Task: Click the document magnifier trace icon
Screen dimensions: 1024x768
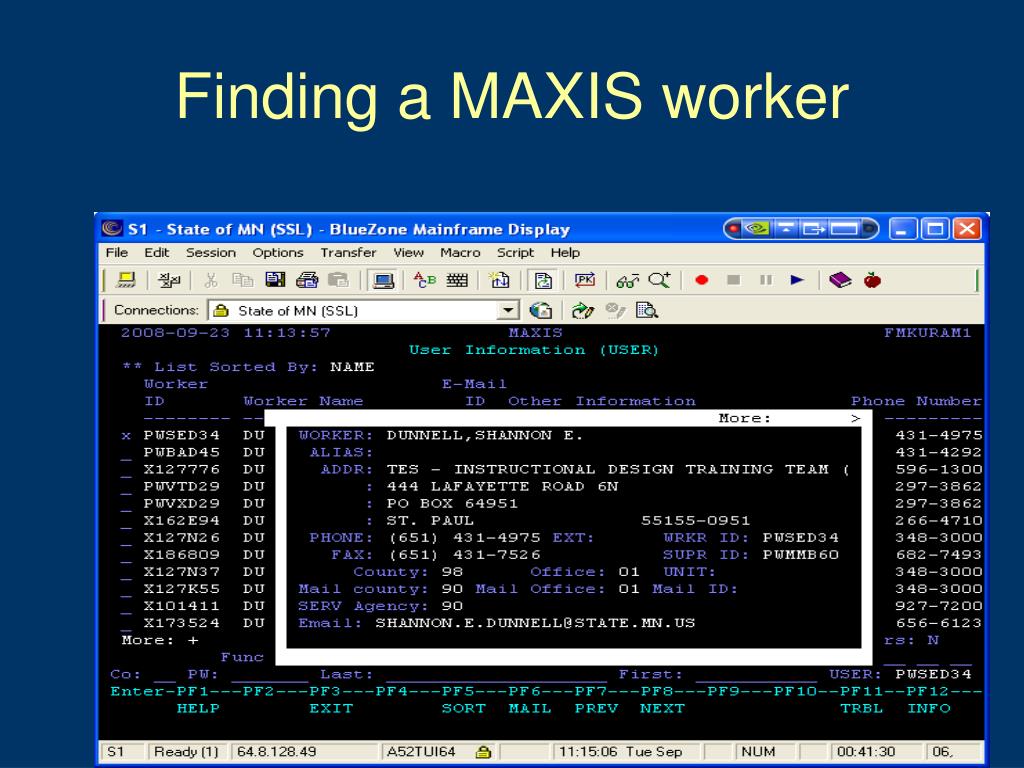Action: tap(647, 310)
